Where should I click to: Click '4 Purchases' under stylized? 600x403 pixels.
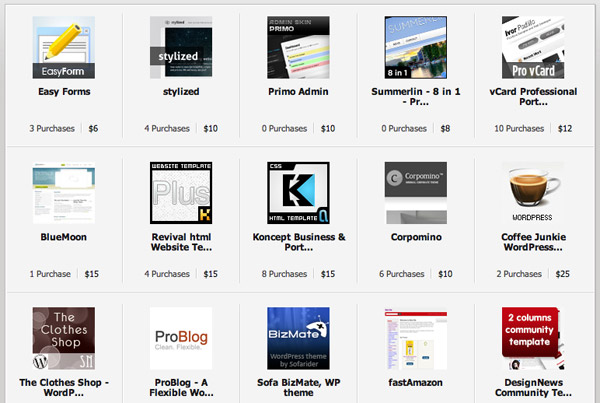point(167,129)
